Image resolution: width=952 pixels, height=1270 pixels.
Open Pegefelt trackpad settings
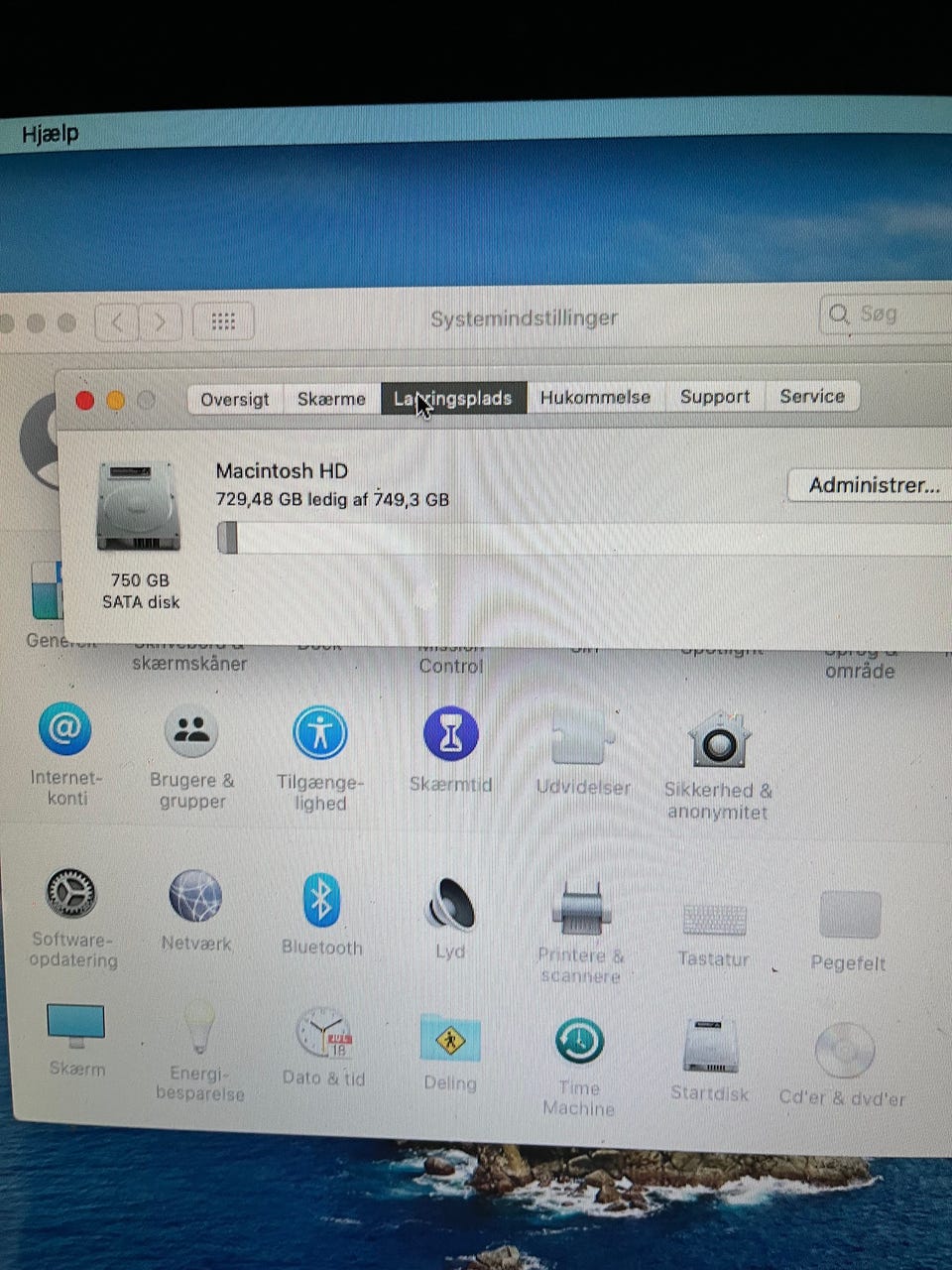coord(850,915)
